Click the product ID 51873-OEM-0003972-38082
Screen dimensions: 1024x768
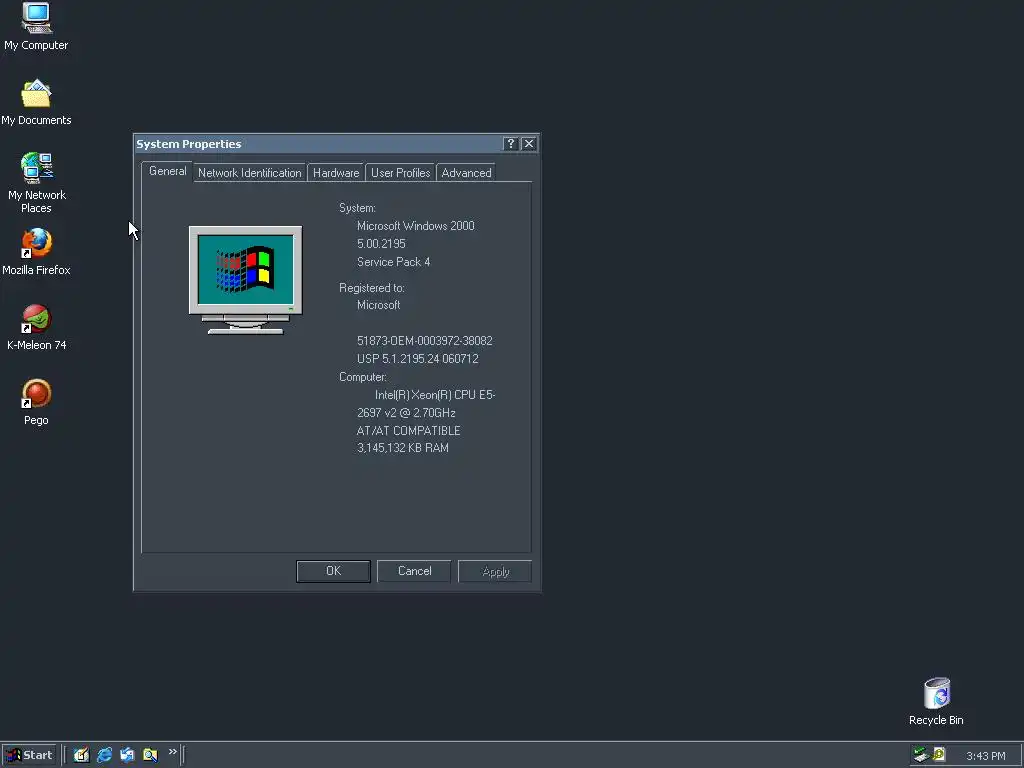[424, 341]
